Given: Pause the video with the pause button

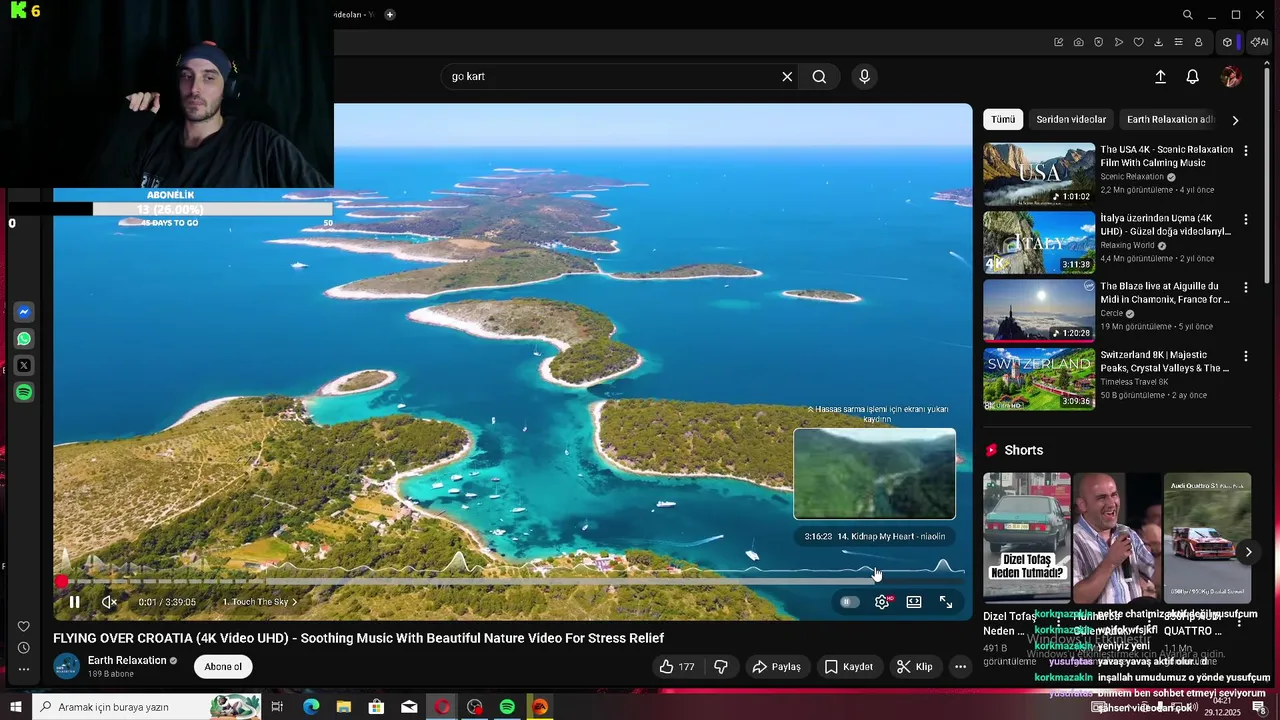Looking at the screenshot, I should point(74,602).
